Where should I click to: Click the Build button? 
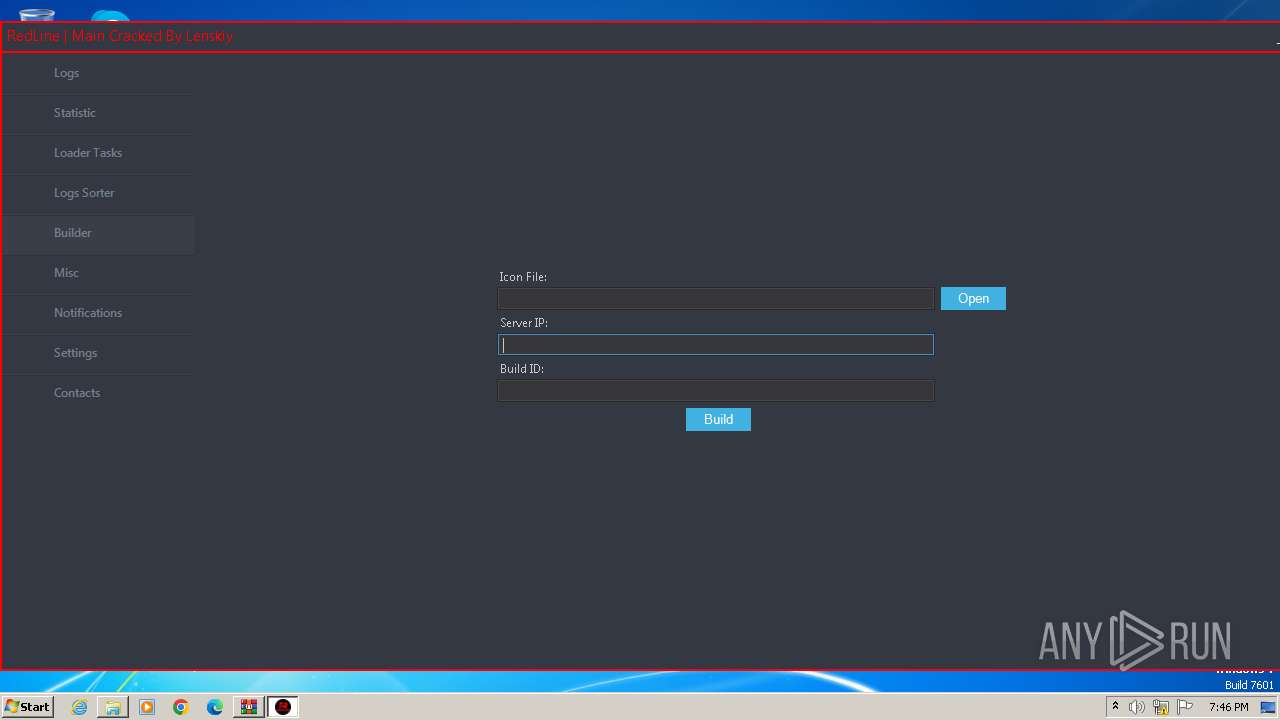pyautogui.click(x=718, y=420)
